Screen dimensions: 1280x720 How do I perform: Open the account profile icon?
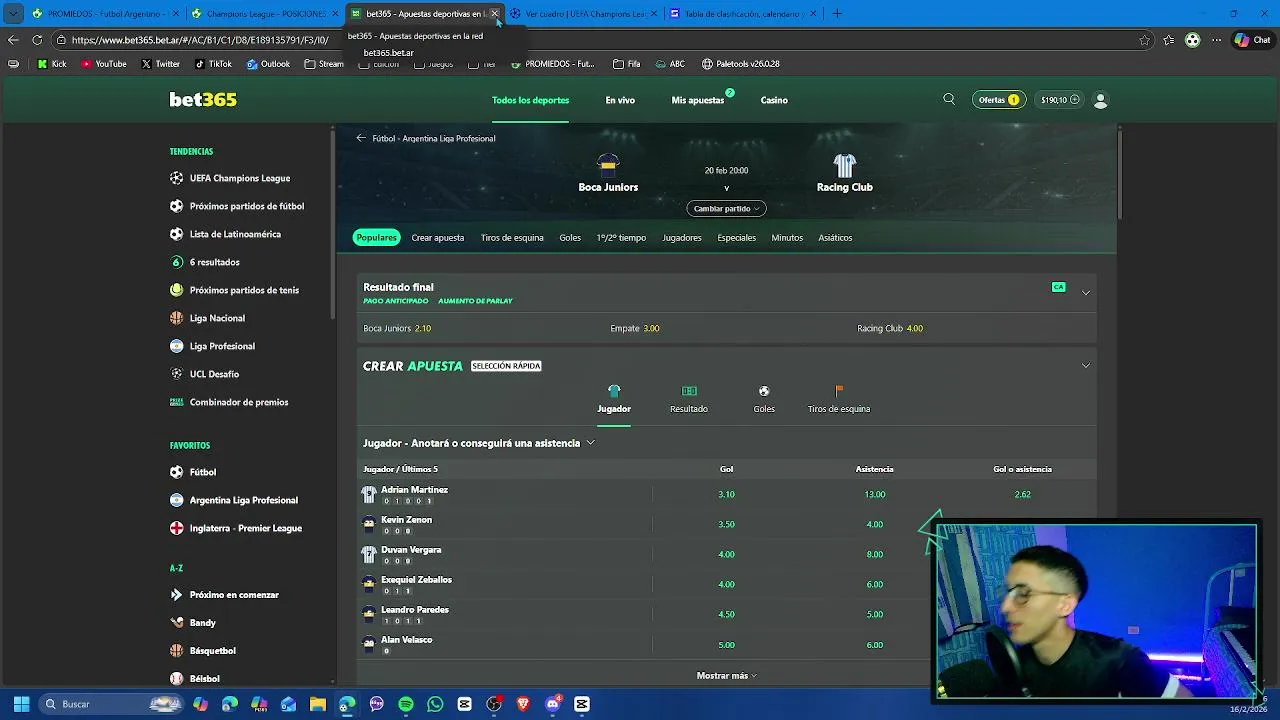[1101, 100]
